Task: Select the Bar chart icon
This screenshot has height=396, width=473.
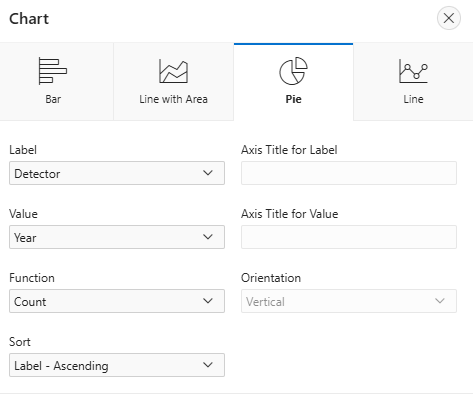Action: [x=53, y=71]
